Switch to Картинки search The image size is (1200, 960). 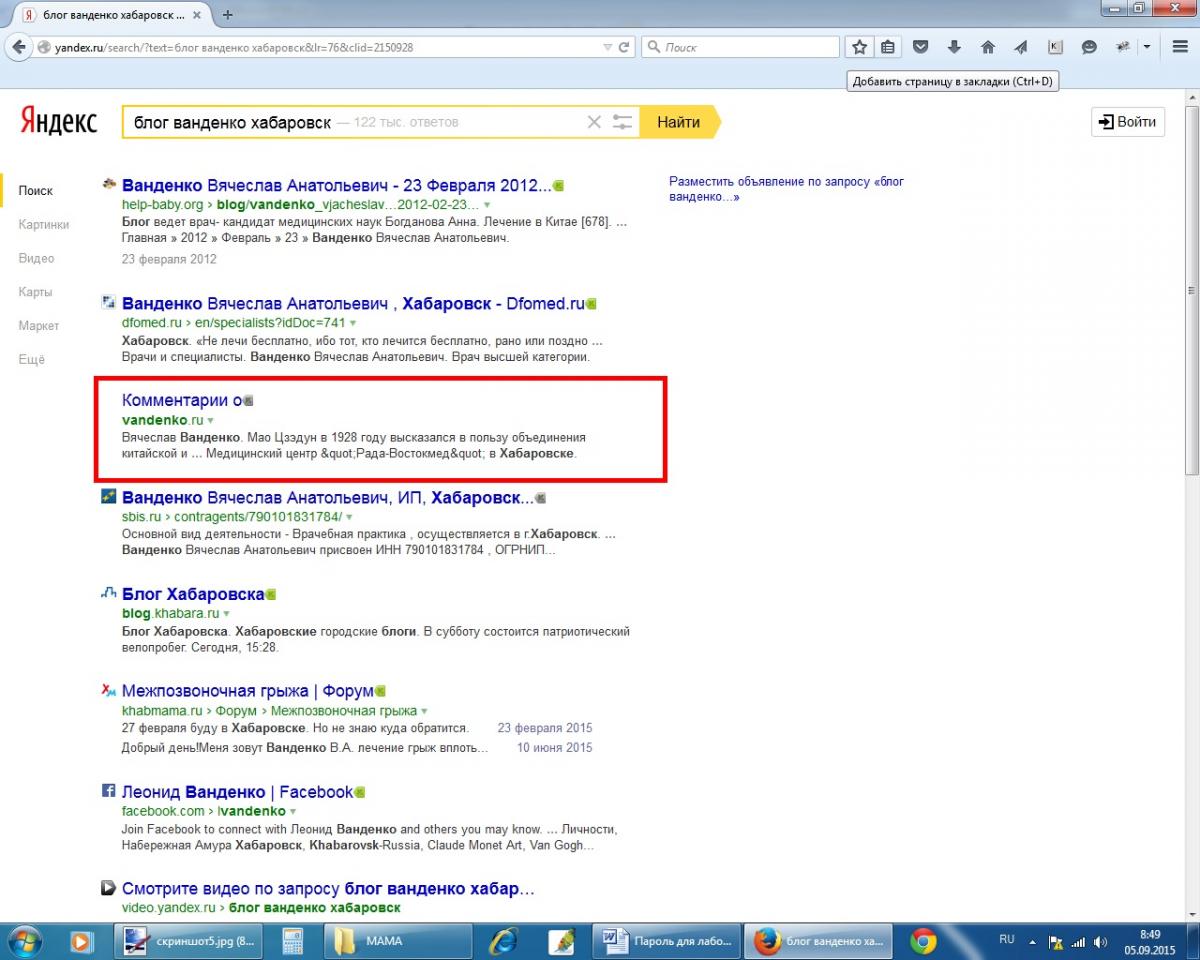tap(44, 225)
